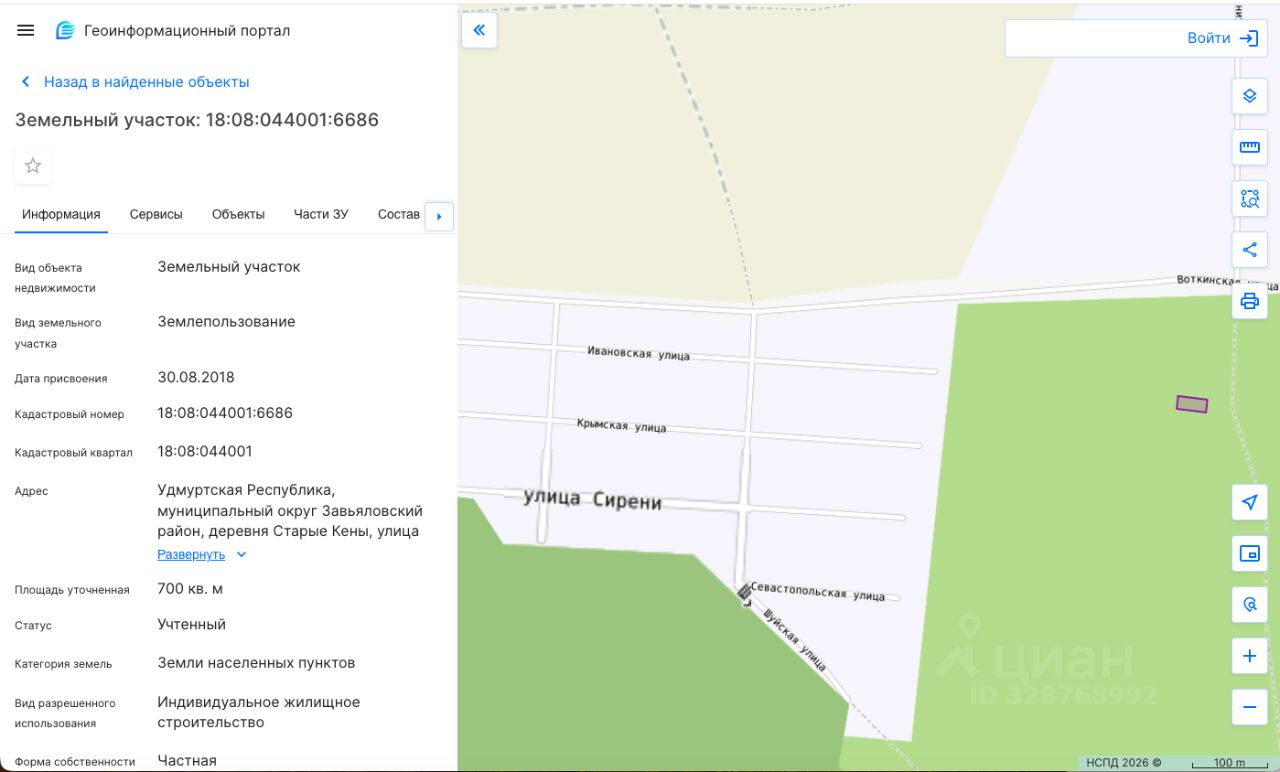This screenshot has width=1280, height=772.
Task: Zoom in on the map
Action: (x=1249, y=656)
